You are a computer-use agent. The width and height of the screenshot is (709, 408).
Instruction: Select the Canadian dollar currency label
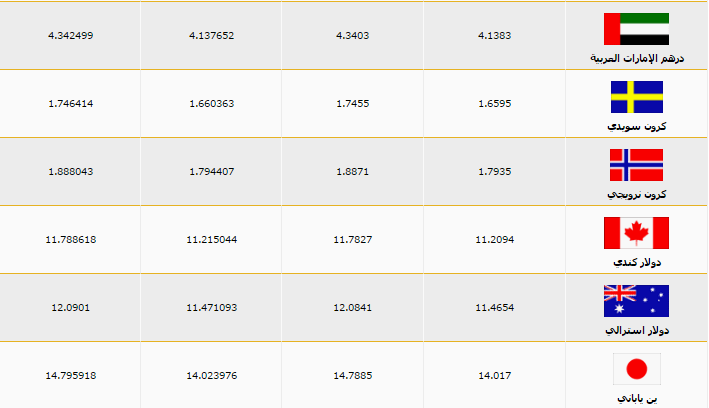point(638,262)
